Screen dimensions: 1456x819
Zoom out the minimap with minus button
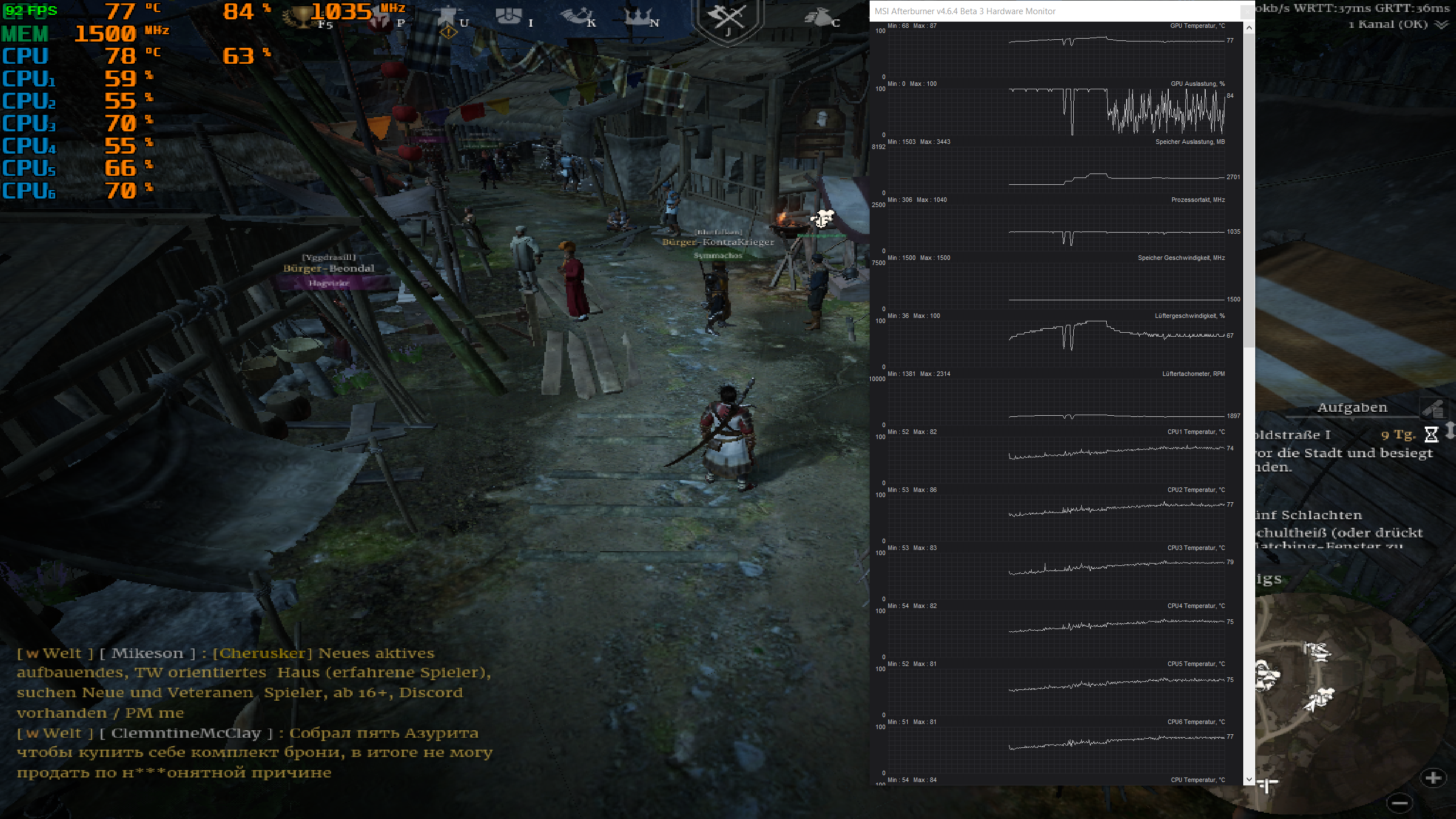(1400, 803)
